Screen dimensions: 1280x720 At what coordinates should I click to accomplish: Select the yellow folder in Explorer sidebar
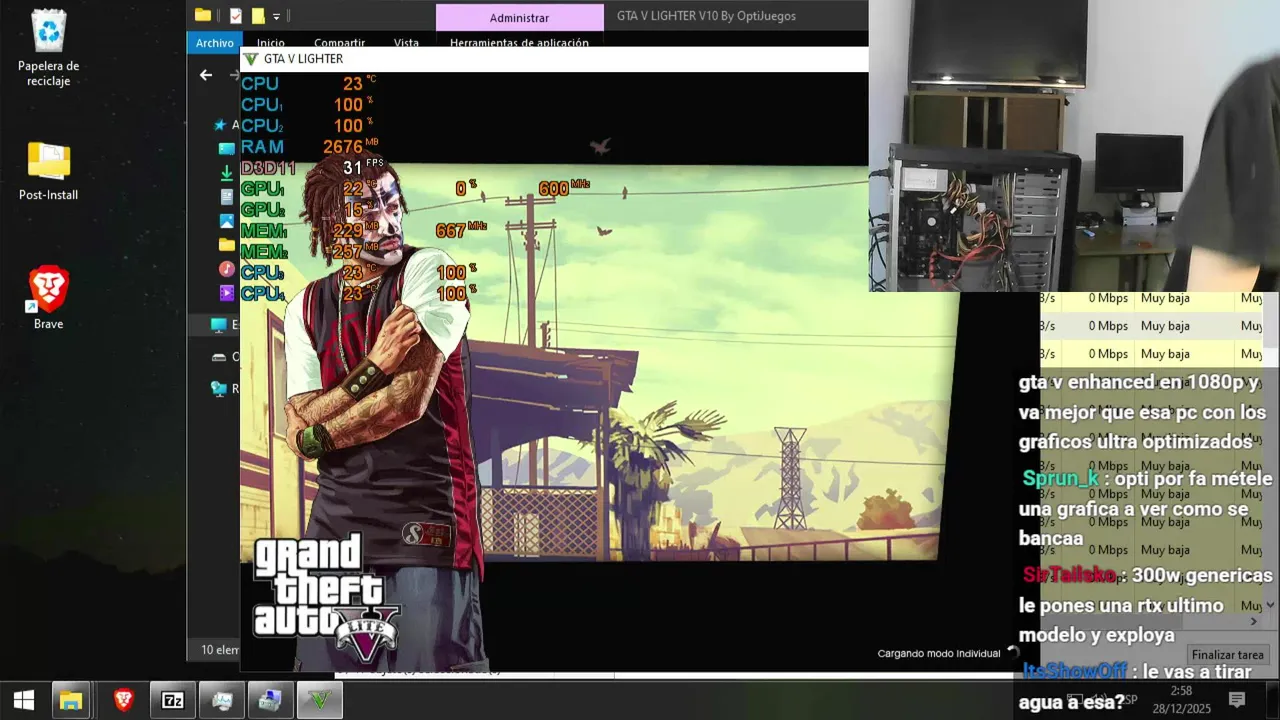[227, 245]
